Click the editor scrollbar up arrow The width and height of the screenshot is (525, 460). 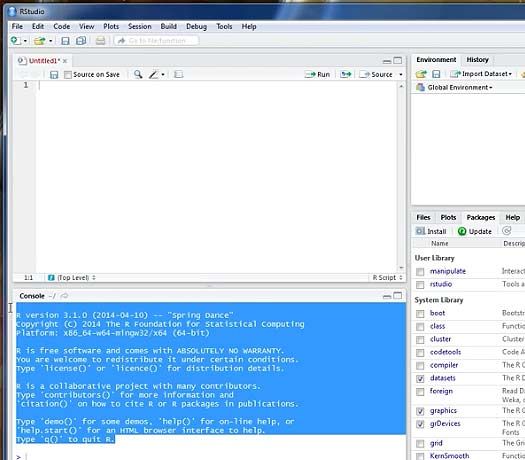coord(401,86)
